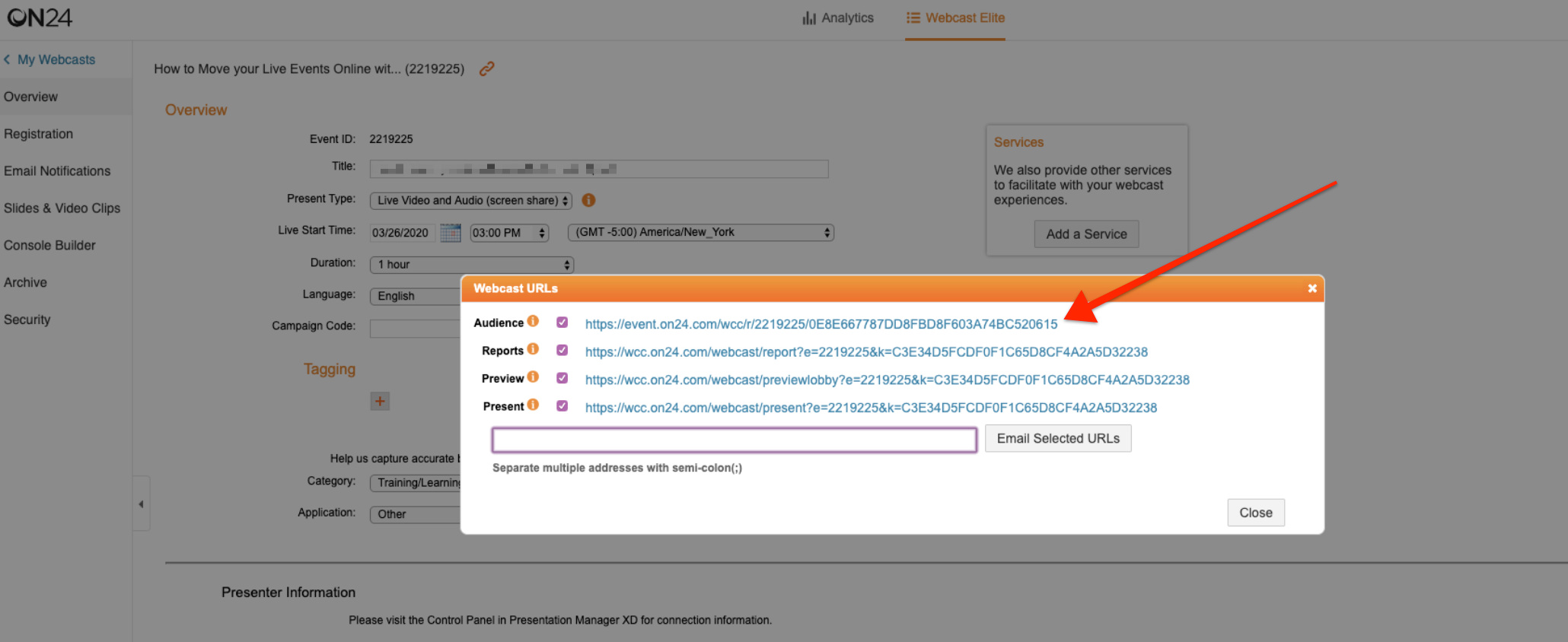Click the Reports info icon

[x=533, y=349]
